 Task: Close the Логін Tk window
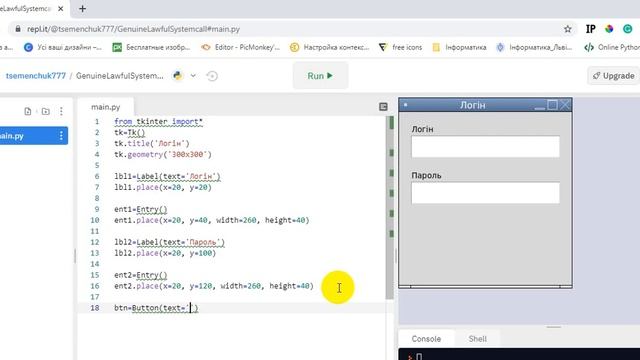[565, 105]
